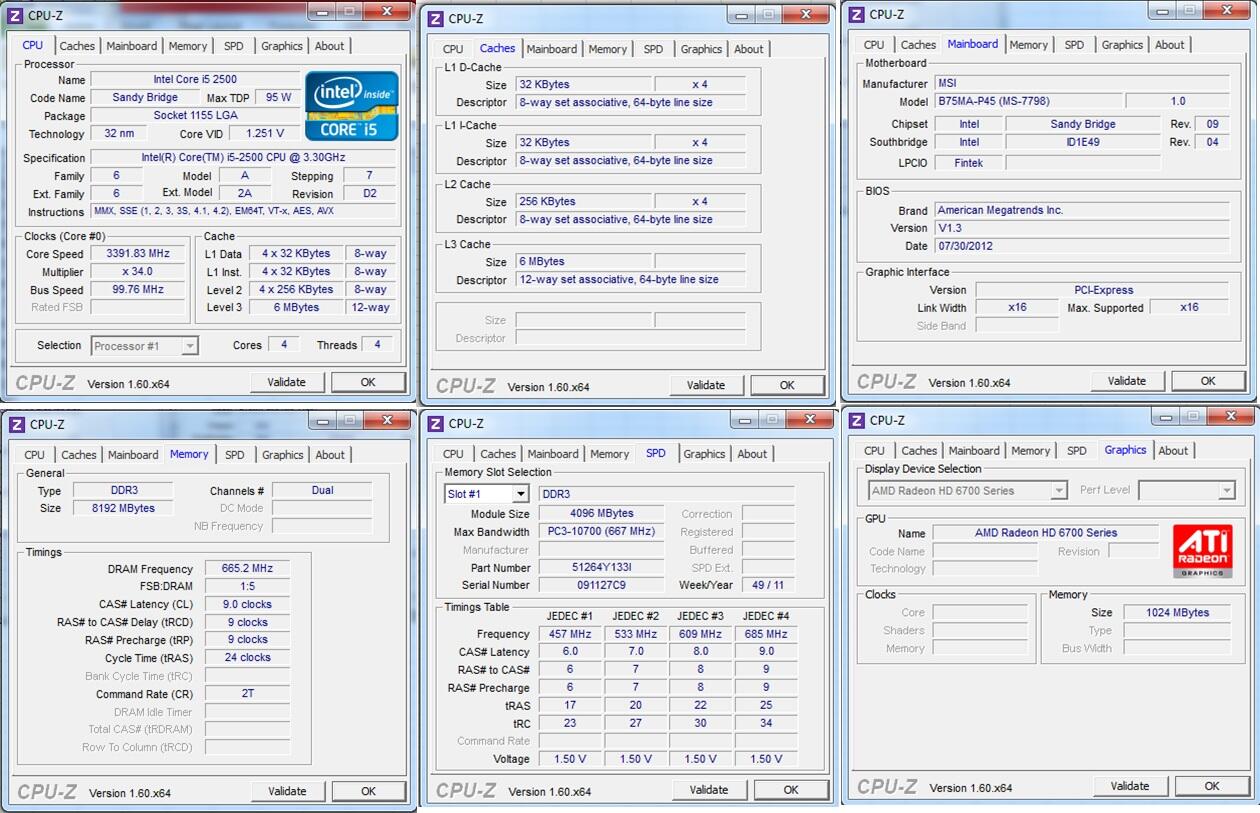Image resolution: width=1260 pixels, height=813 pixels.
Task: Open the Graphics tab in the SPD window
Action: 704,454
